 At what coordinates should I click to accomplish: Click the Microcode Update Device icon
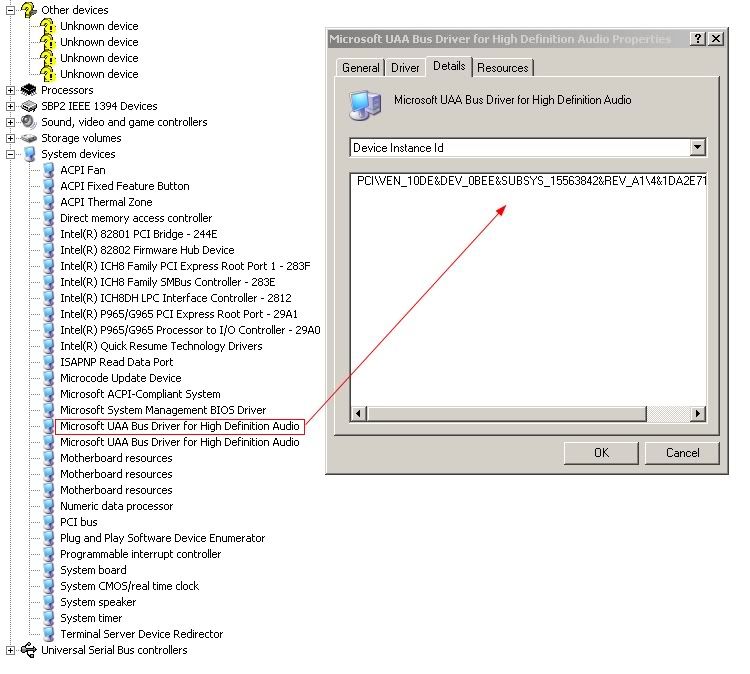pos(48,378)
